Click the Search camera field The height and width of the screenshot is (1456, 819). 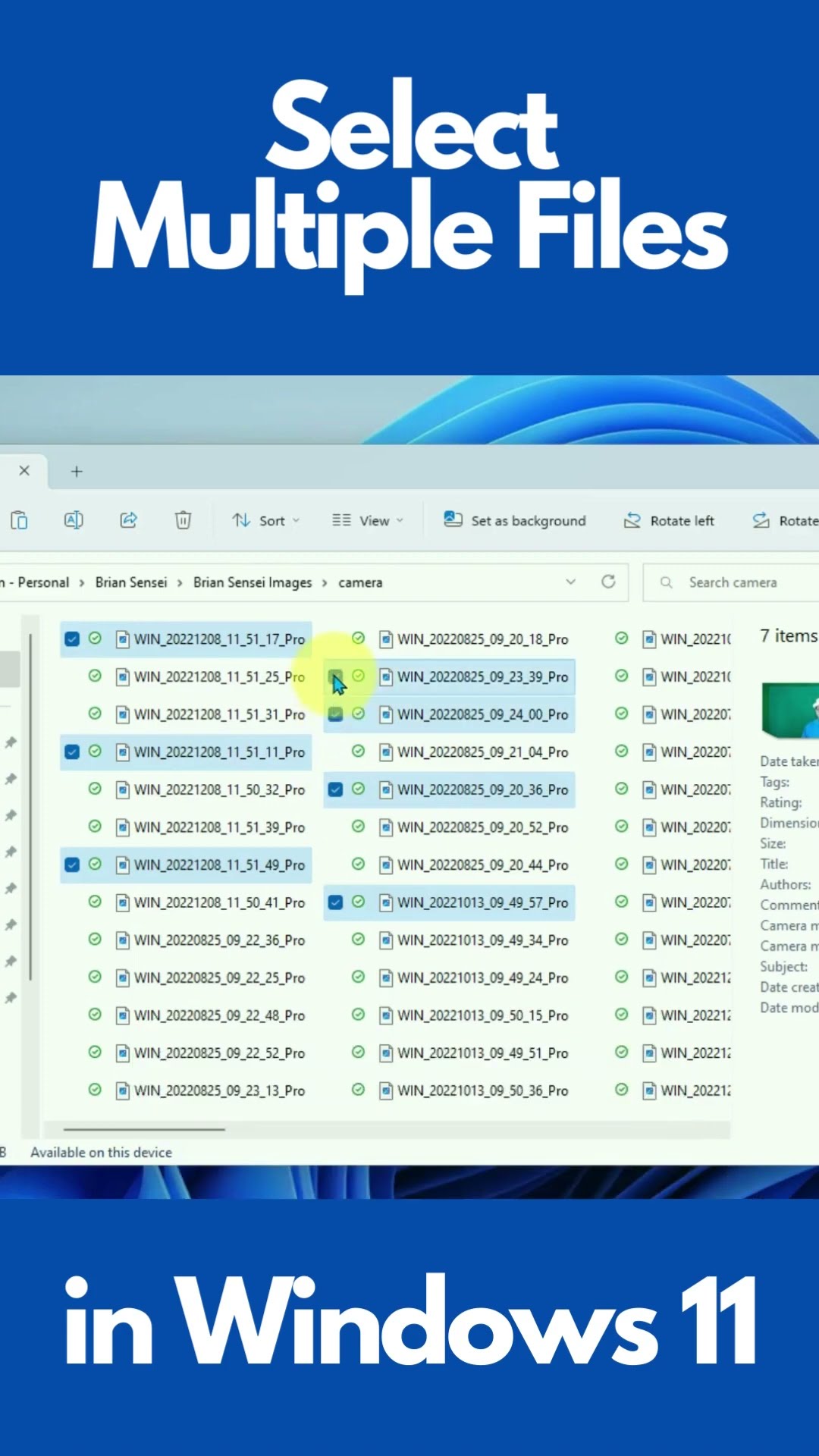point(733,582)
